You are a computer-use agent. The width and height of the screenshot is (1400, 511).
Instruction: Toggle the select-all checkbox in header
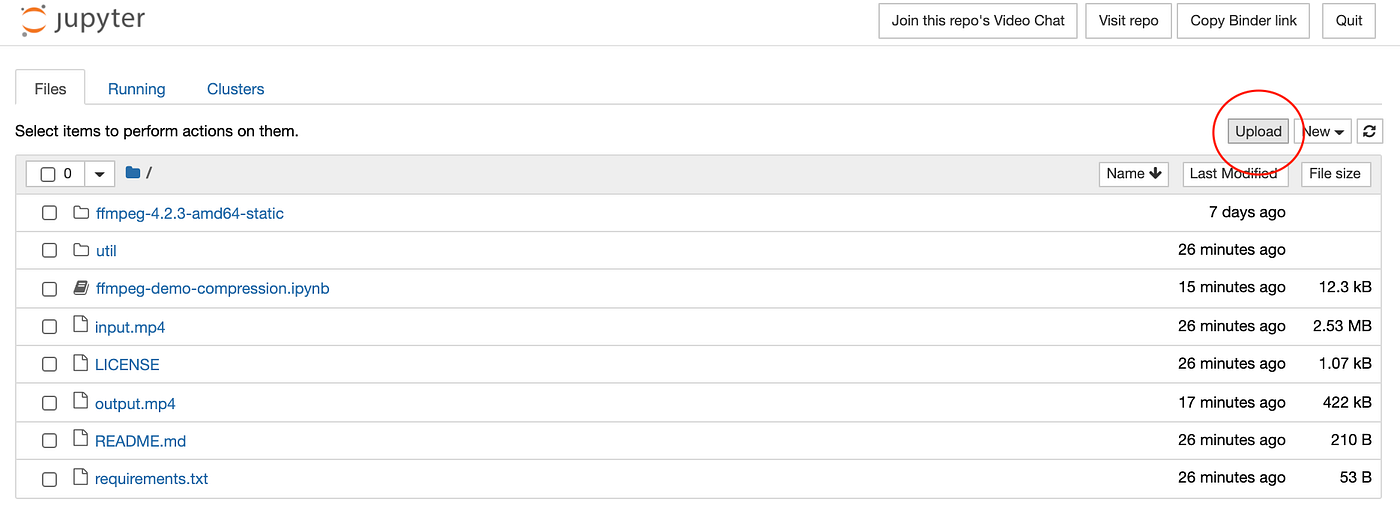click(x=48, y=174)
